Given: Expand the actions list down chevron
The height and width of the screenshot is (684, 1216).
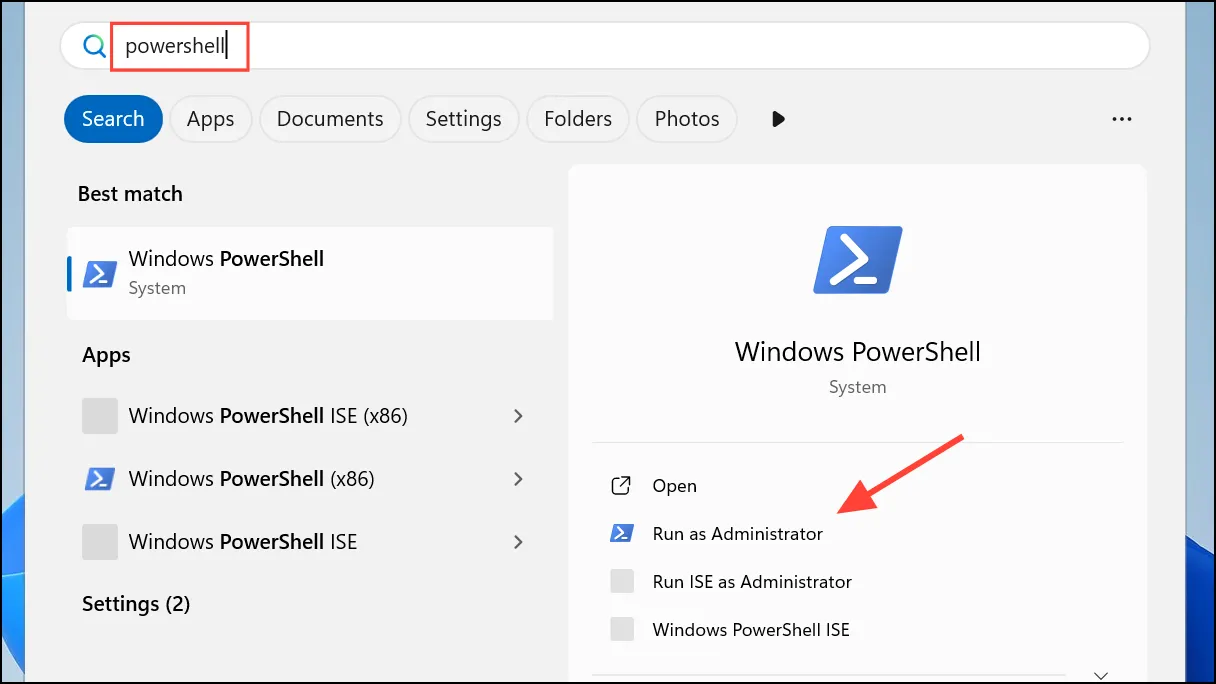Looking at the screenshot, I should tap(1101, 676).
